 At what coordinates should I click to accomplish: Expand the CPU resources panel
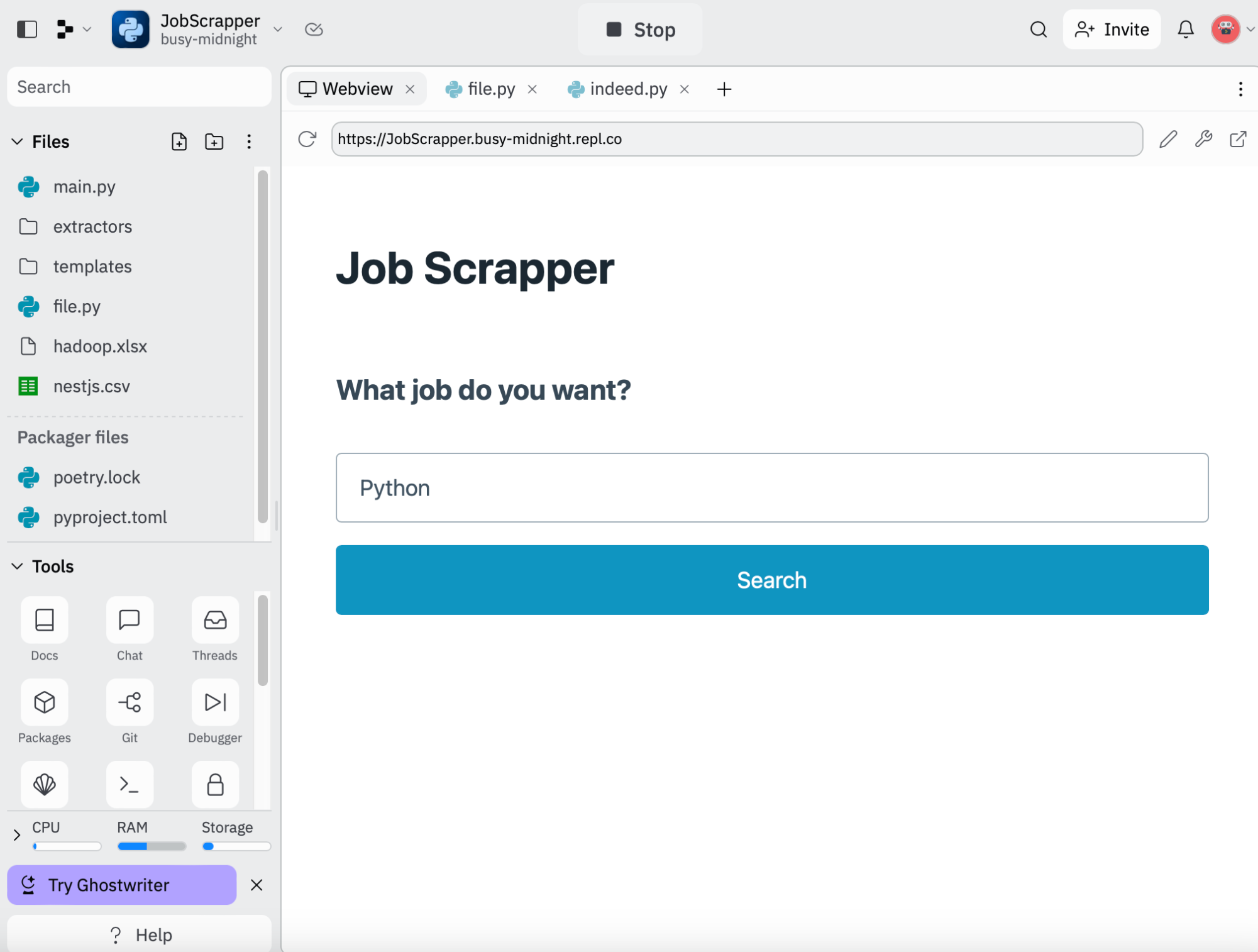(x=17, y=835)
